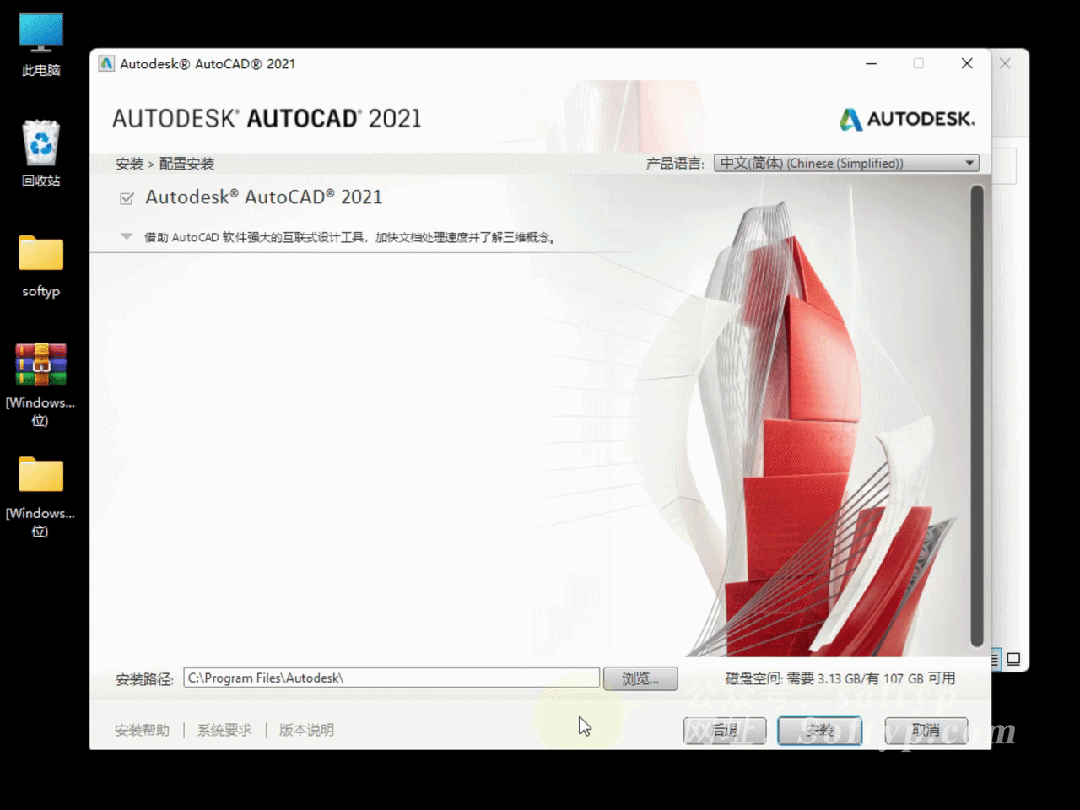Close the background window behind the installer
The height and width of the screenshot is (810, 1080).
coord(1005,63)
